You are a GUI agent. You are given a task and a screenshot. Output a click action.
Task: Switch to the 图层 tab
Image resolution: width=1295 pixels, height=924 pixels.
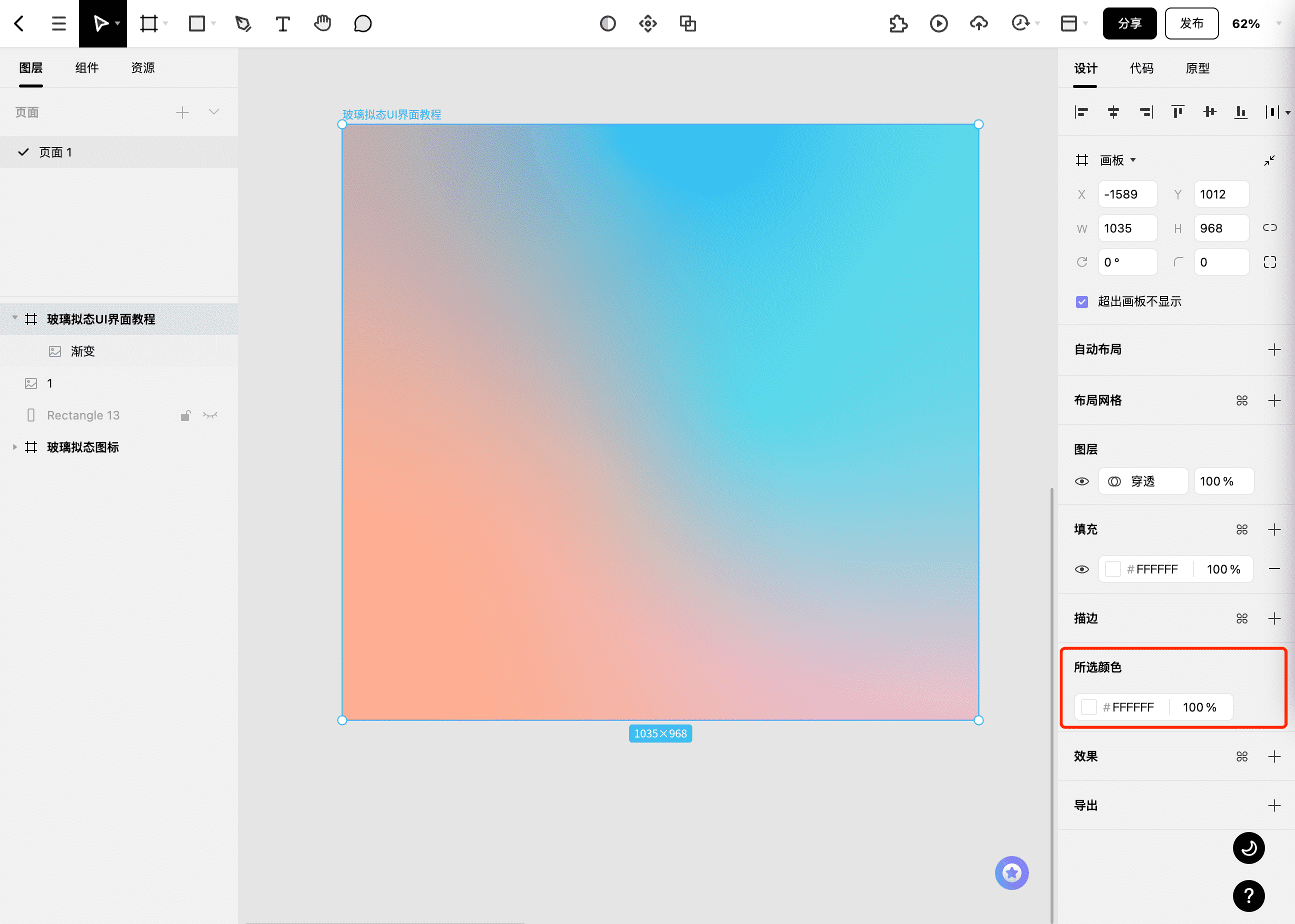[x=30, y=67]
